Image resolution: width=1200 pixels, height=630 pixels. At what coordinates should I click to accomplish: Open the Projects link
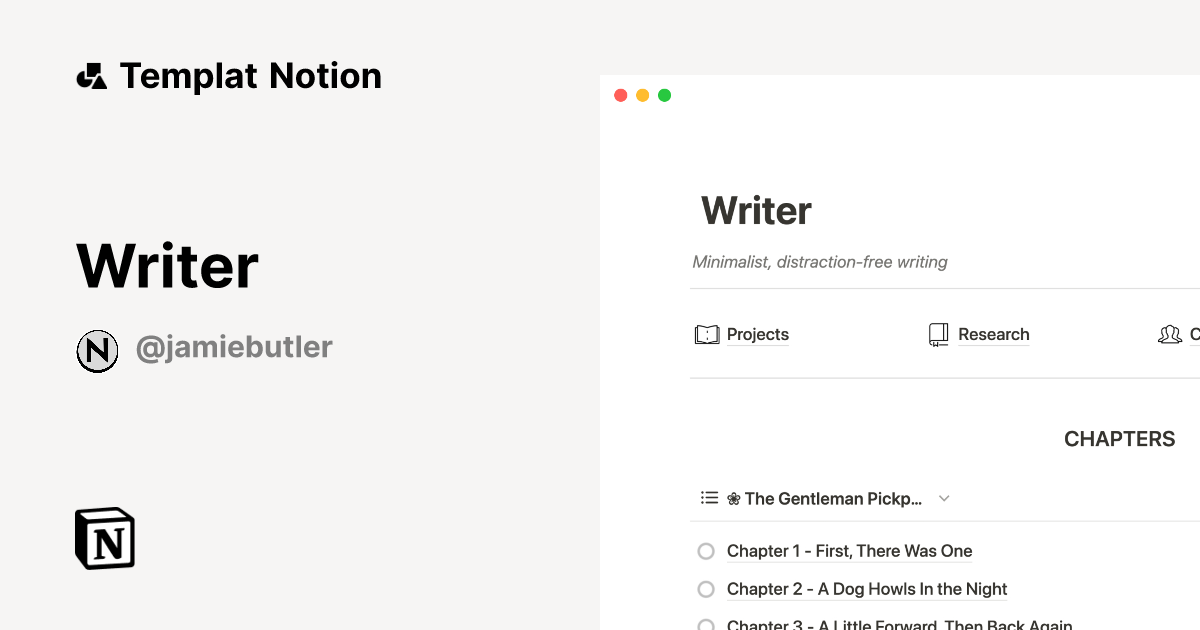point(758,334)
